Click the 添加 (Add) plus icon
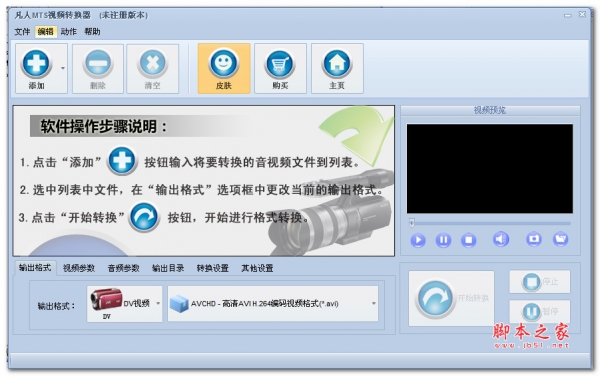 pyautogui.click(x=36, y=63)
